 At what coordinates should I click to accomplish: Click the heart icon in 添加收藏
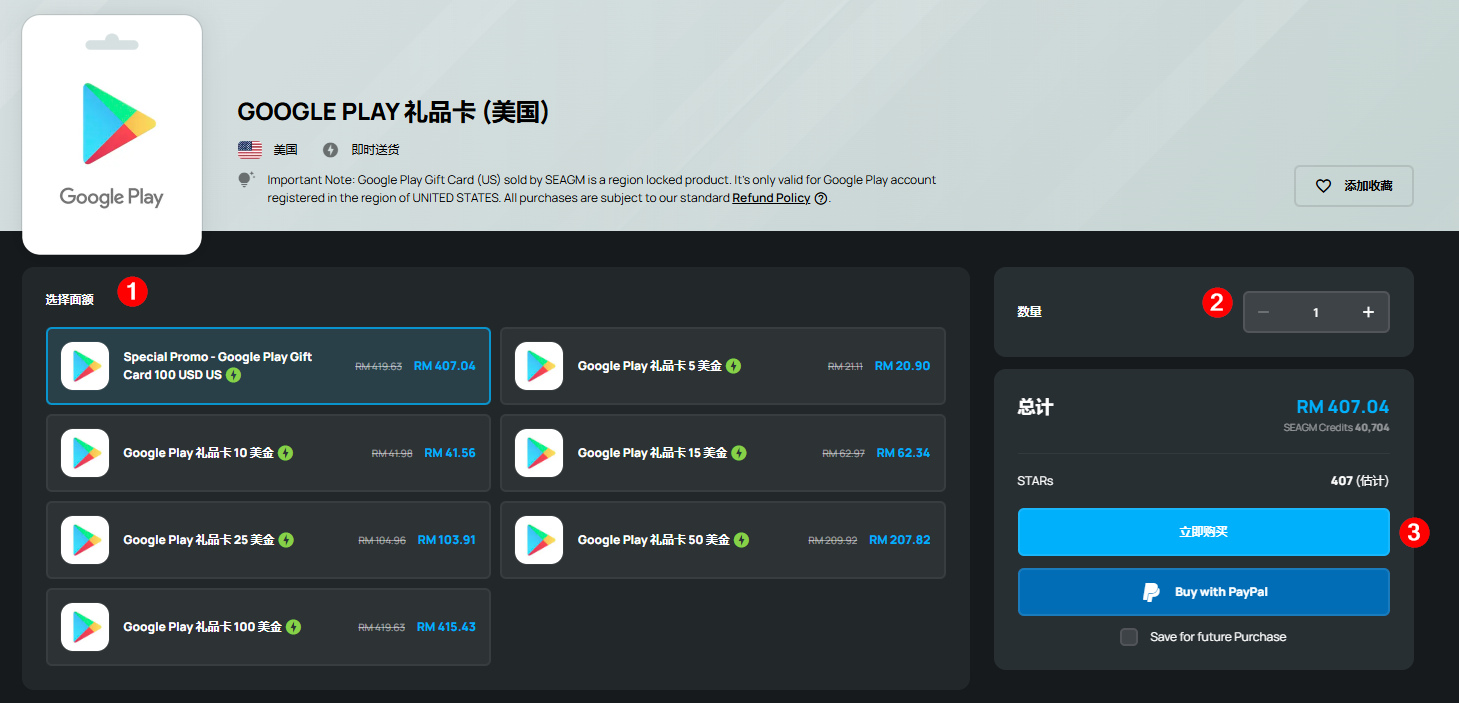click(x=1323, y=186)
